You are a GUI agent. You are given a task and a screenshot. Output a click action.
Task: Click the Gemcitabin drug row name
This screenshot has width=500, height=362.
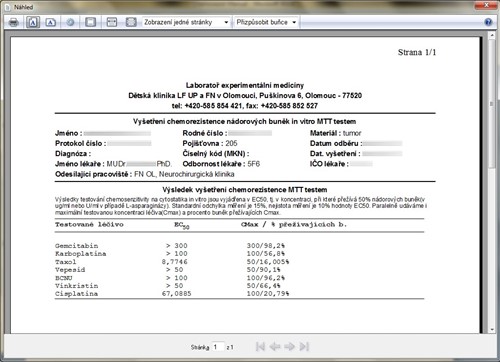click(77, 246)
